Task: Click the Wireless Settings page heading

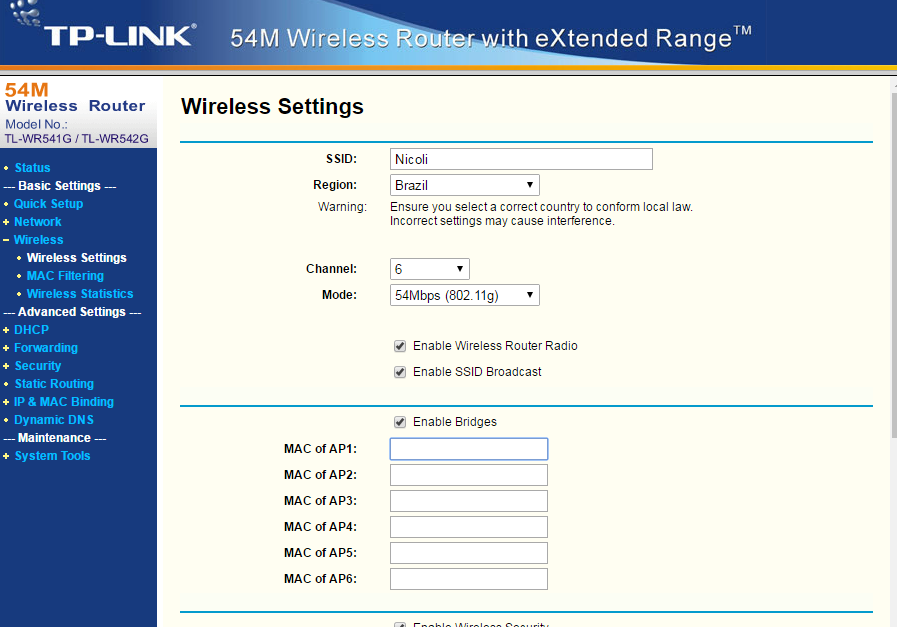Action: click(272, 106)
